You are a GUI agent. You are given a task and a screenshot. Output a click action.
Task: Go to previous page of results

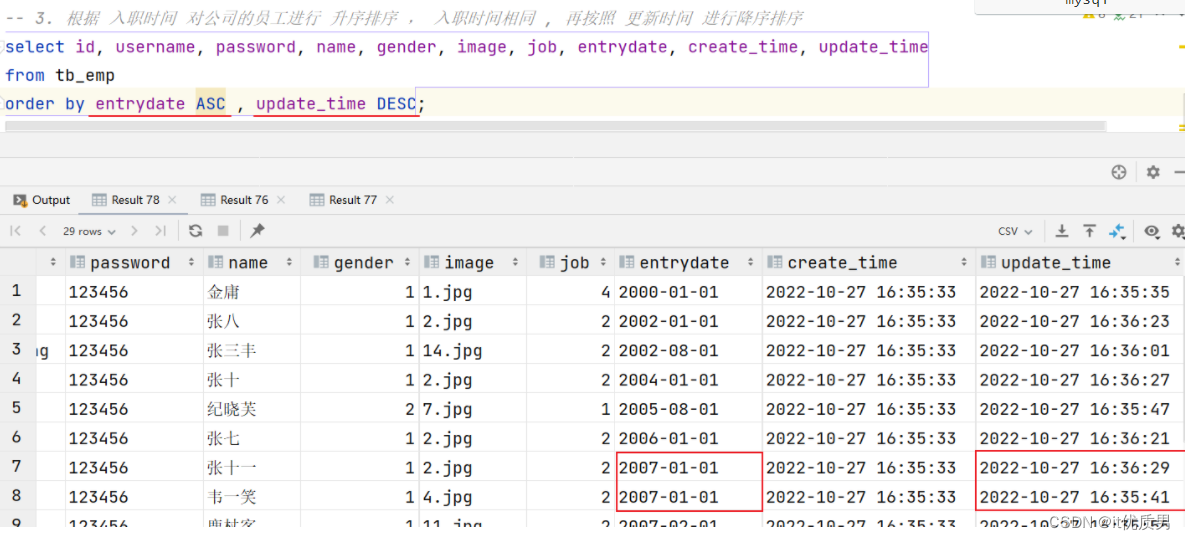tap(43, 231)
